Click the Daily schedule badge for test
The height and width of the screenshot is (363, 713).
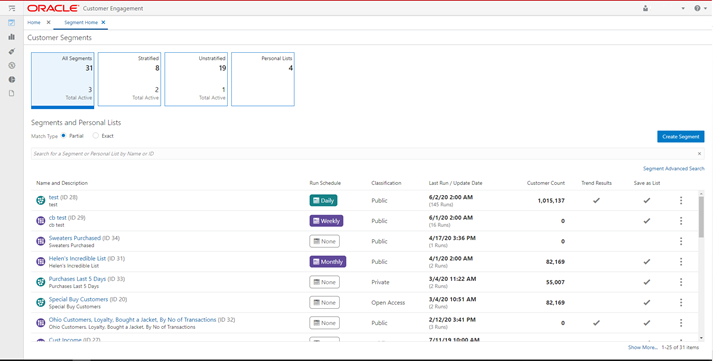(x=323, y=201)
